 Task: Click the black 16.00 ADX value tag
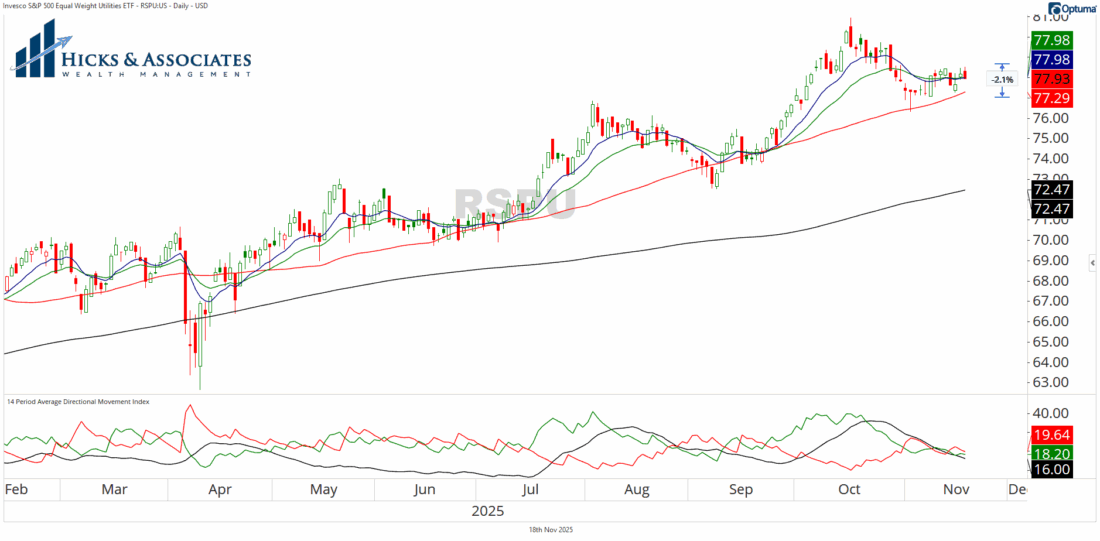(x=1051, y=469)
